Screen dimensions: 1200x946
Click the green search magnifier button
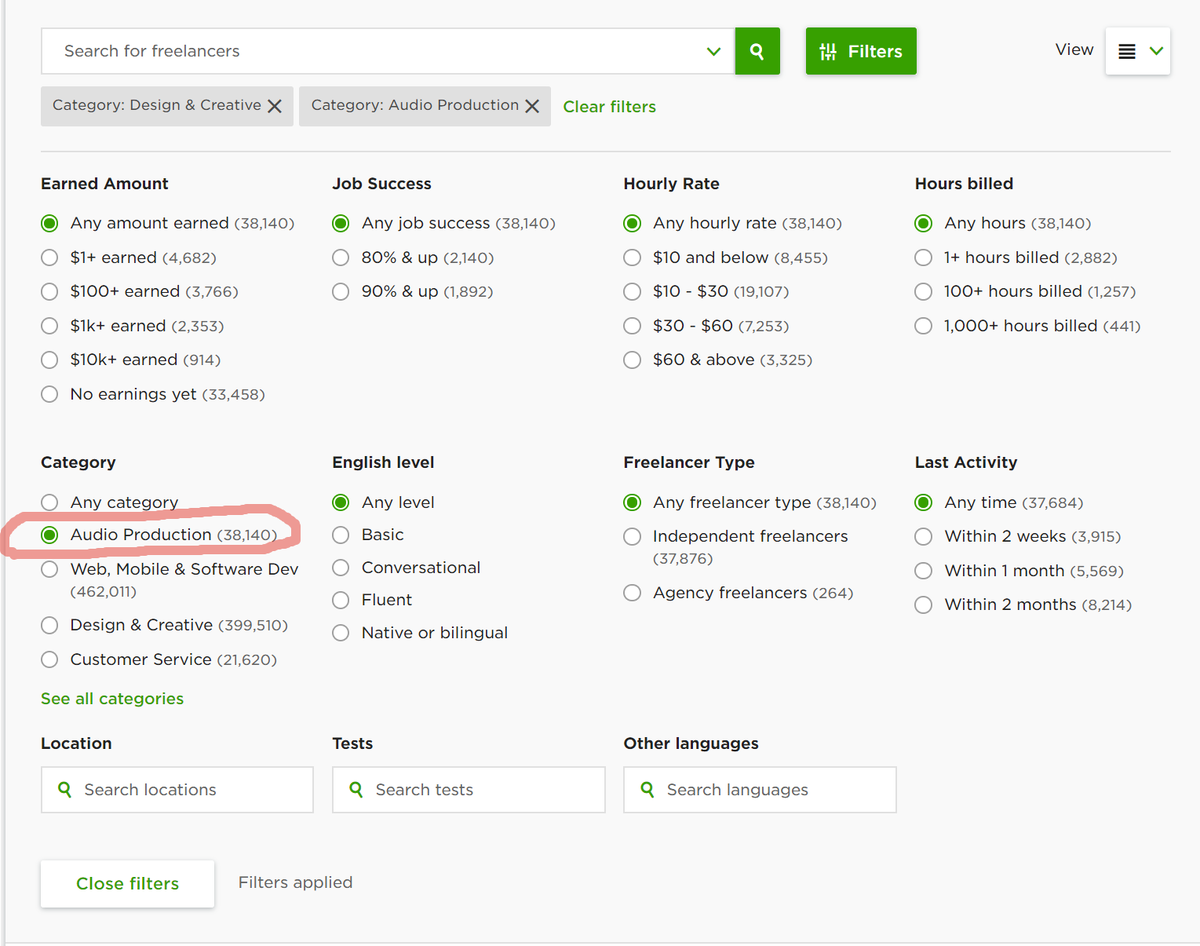757,51
